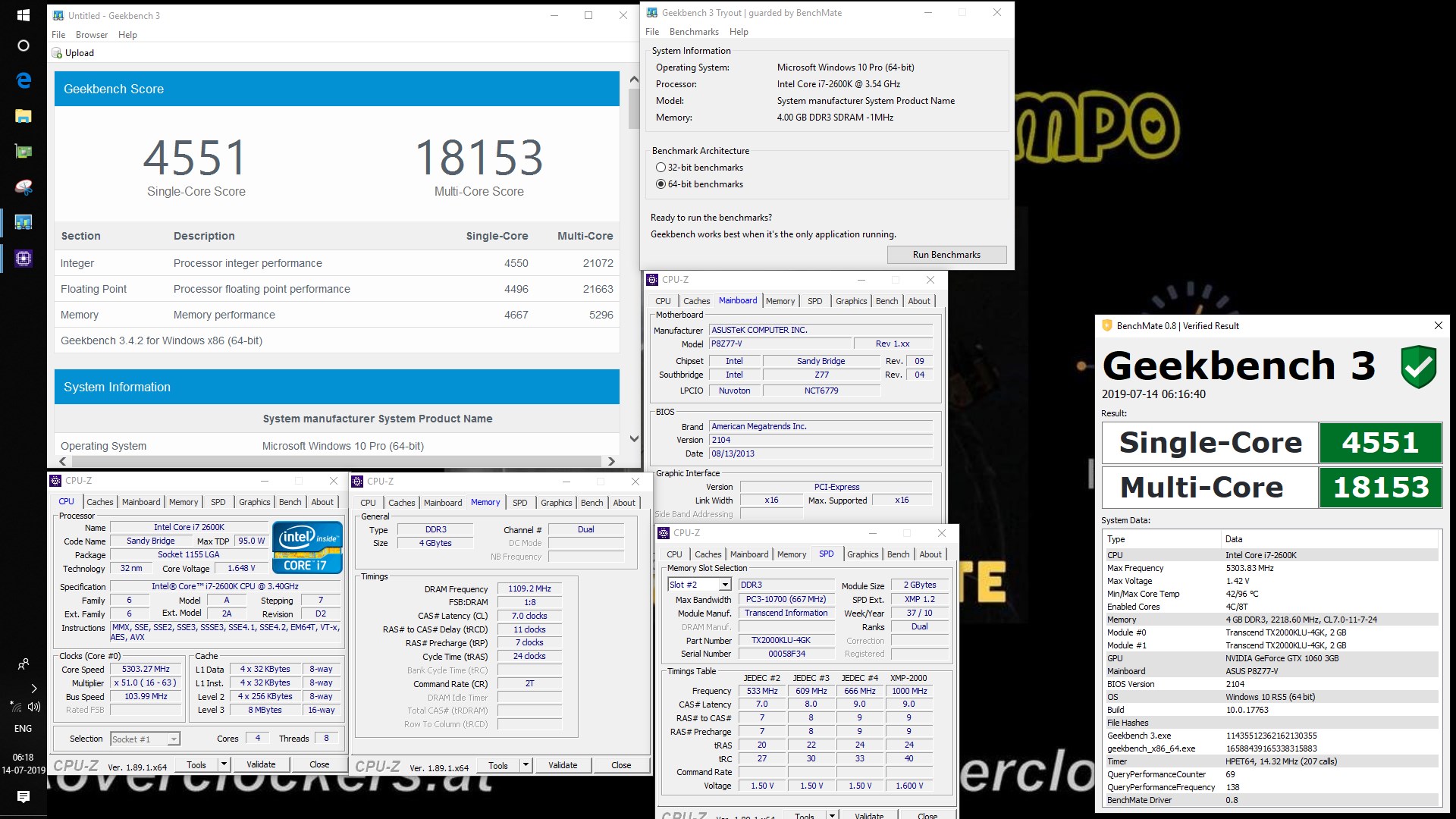Click the Run Benchmarks button

946,255
